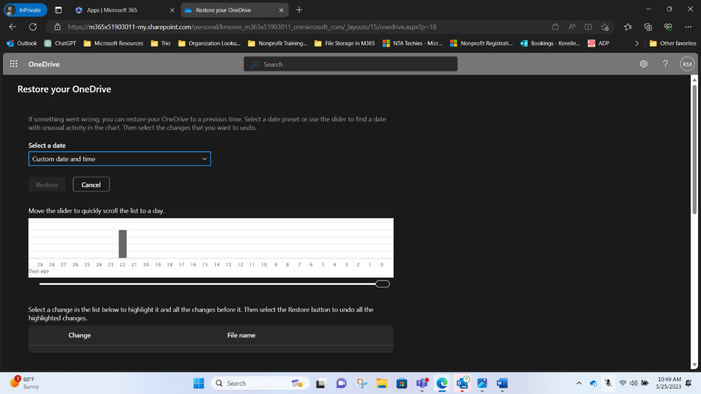701x394 pixels.
Task: Open the File Storage in M365 folder
Action: (345, 43)
